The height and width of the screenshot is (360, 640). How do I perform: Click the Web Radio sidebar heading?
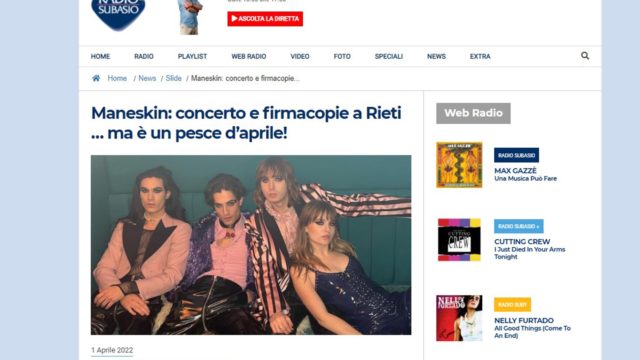point(473,113)
